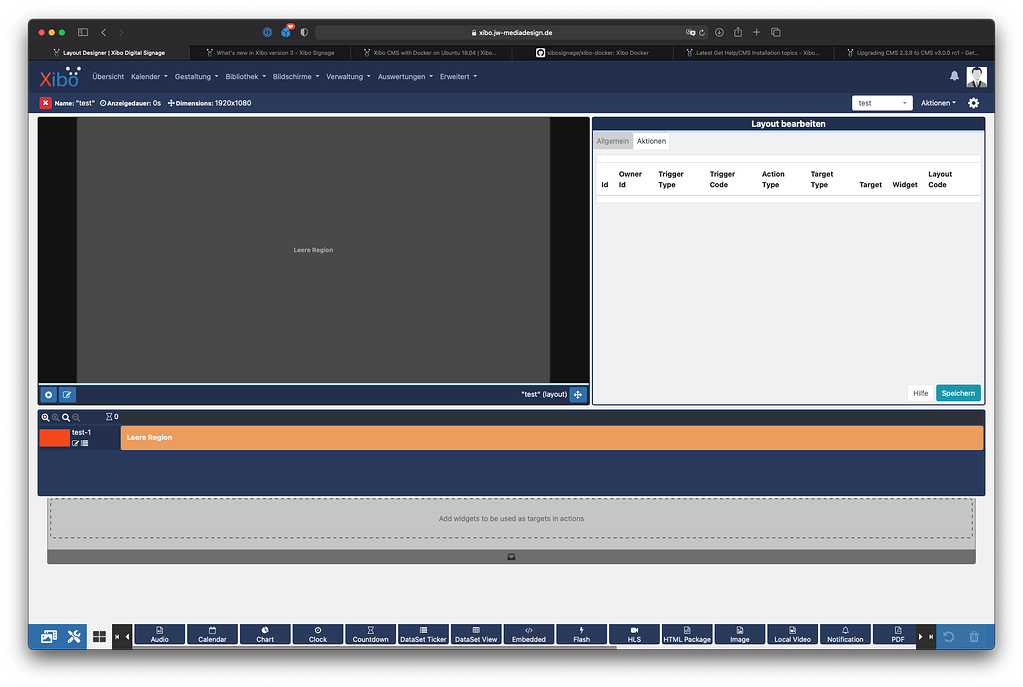Open the layout selector showing test

880,102
